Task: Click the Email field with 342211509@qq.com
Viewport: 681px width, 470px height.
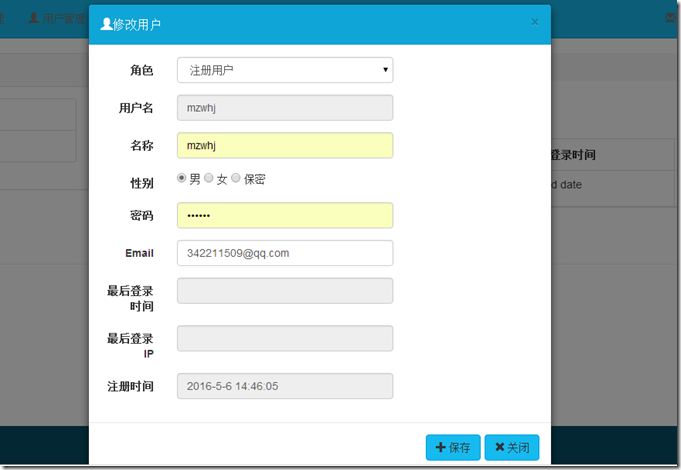Action: [284, 253]
